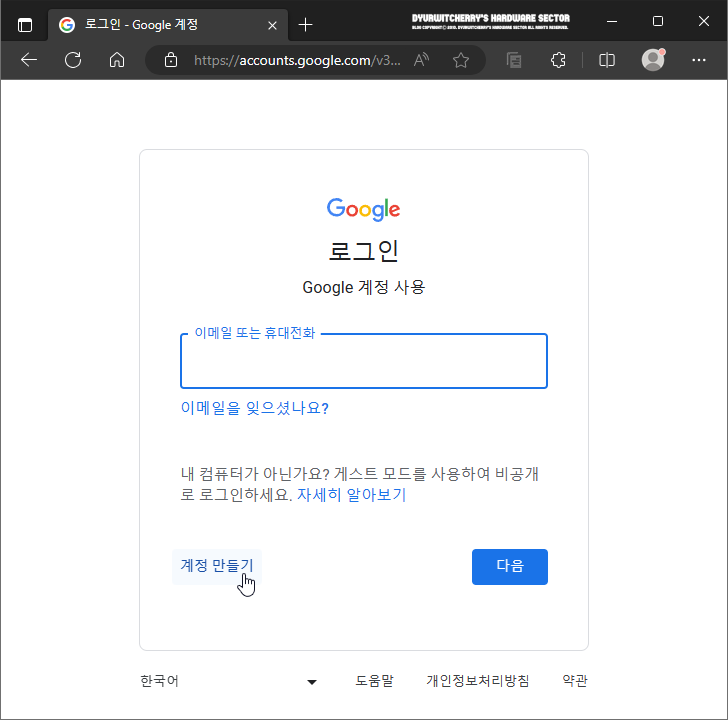Open the 한국어 language dropdown

229,681
